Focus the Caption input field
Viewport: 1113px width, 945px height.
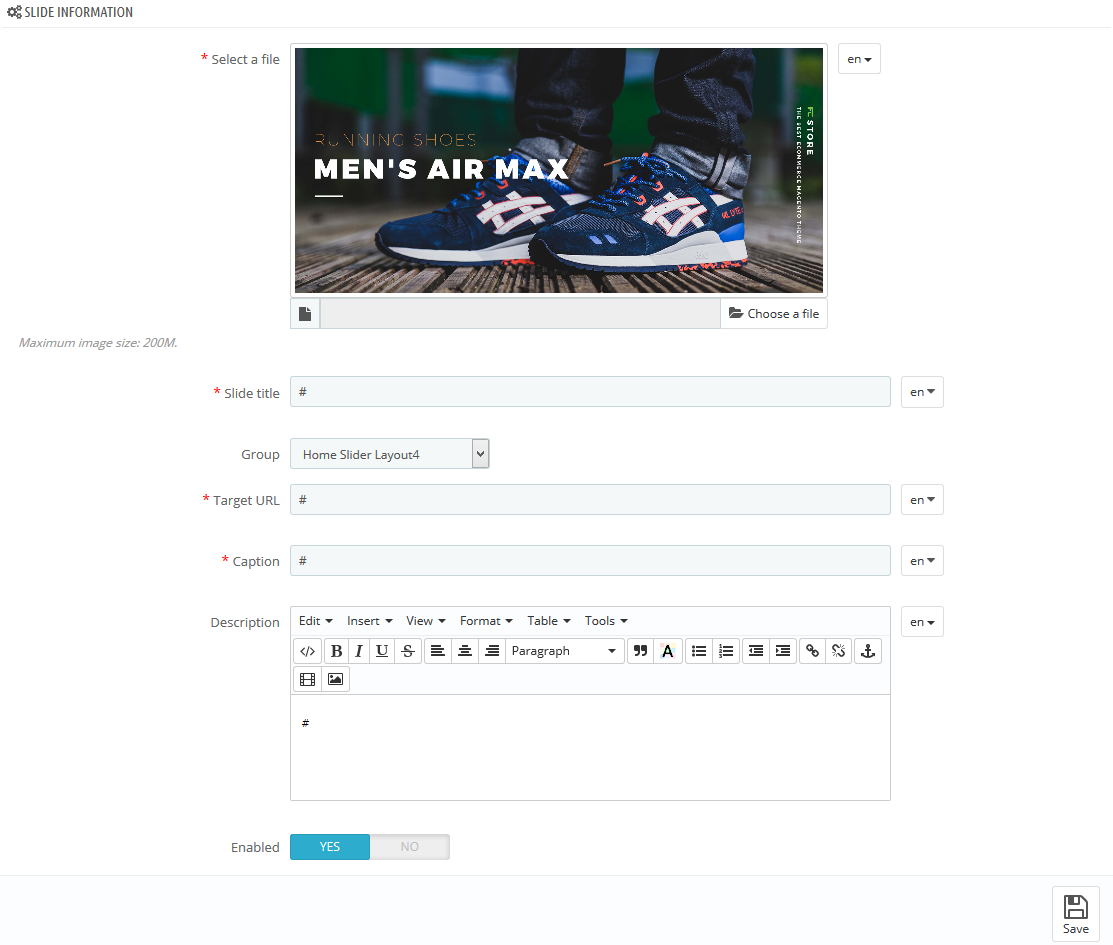click(x=591, y=561)
